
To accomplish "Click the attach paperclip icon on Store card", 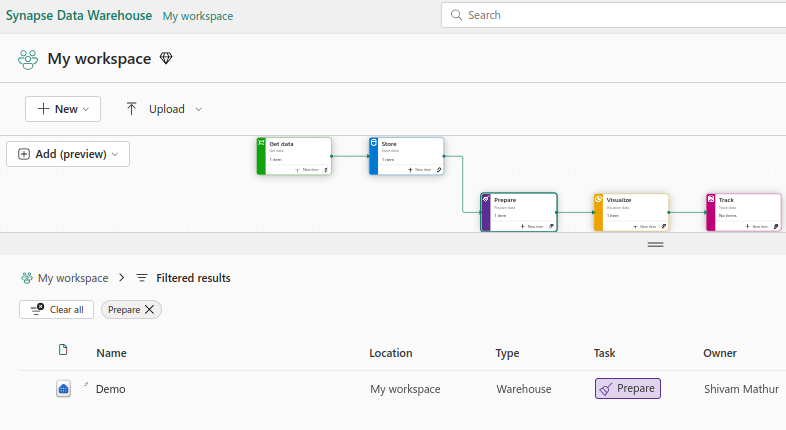I will [x=439, y=170].
